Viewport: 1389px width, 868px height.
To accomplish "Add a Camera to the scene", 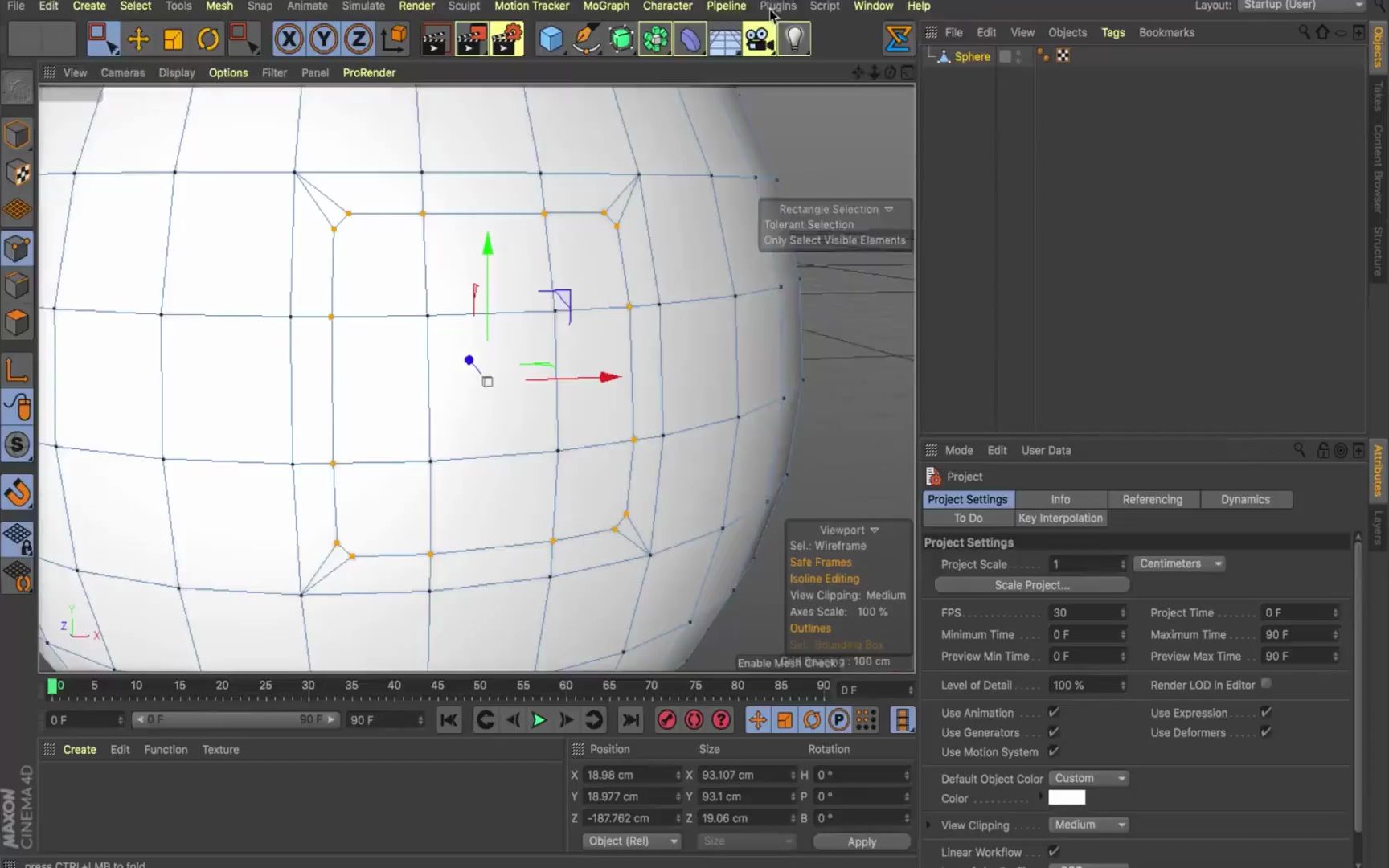I will click(760, 38).
